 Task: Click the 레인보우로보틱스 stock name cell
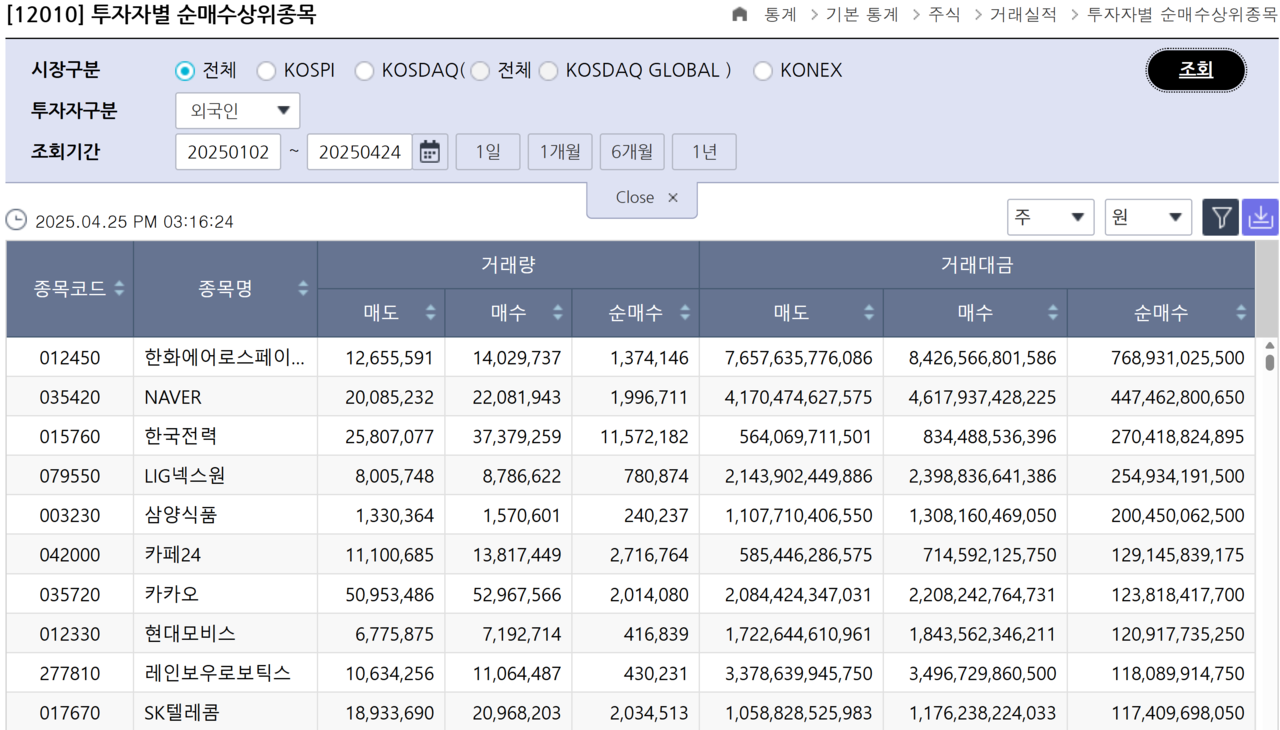(225, 673)
